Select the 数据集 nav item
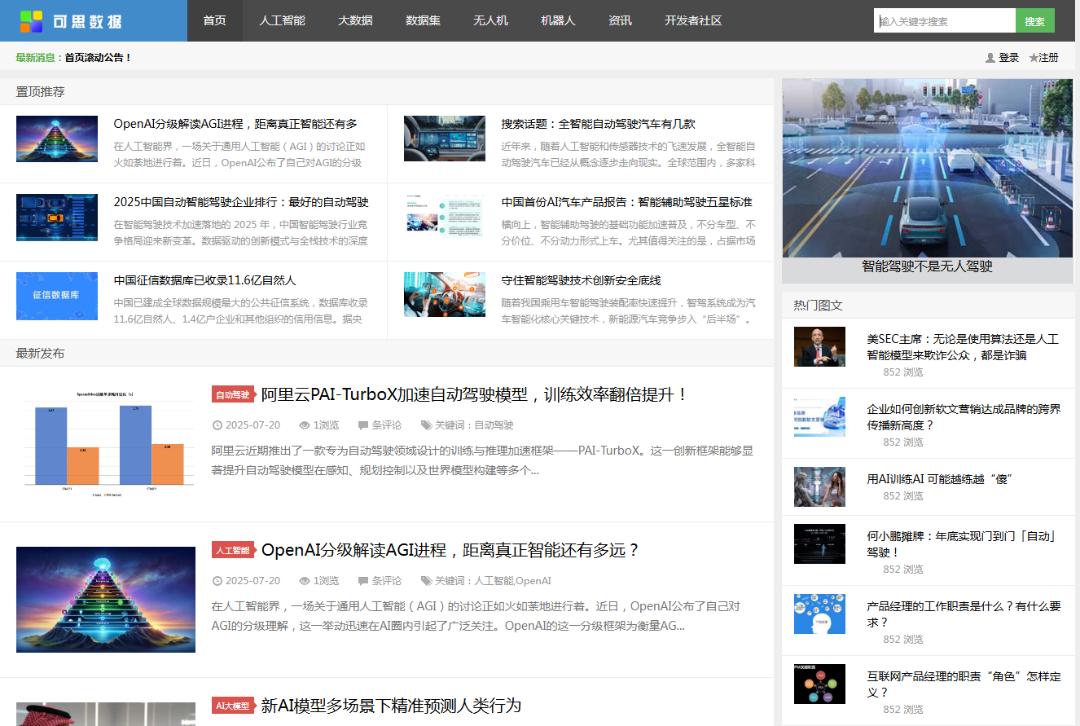This screenshot has height=726, width=1080. pos(423,21)
